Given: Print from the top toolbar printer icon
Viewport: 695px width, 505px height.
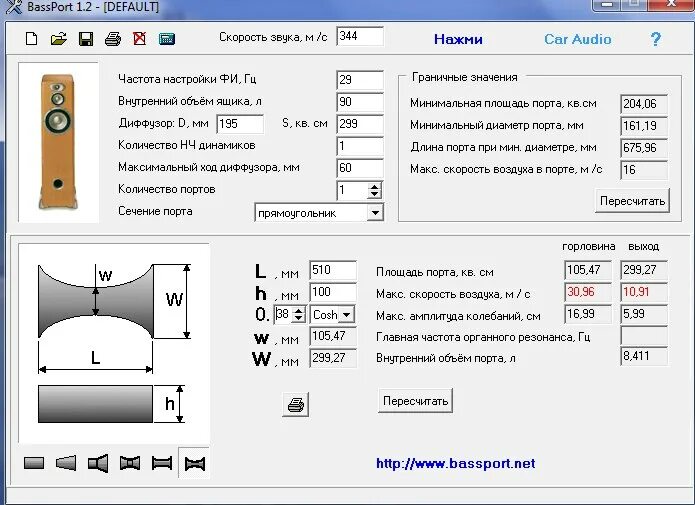Looking at the screenshot, I should click(x=113, y=39).
